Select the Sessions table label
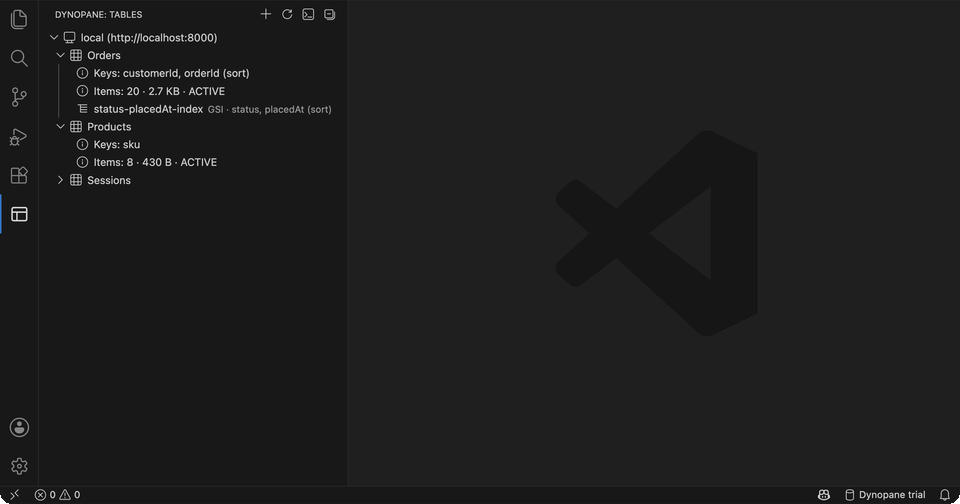The image size is (960, 504). tap(109, 180)
